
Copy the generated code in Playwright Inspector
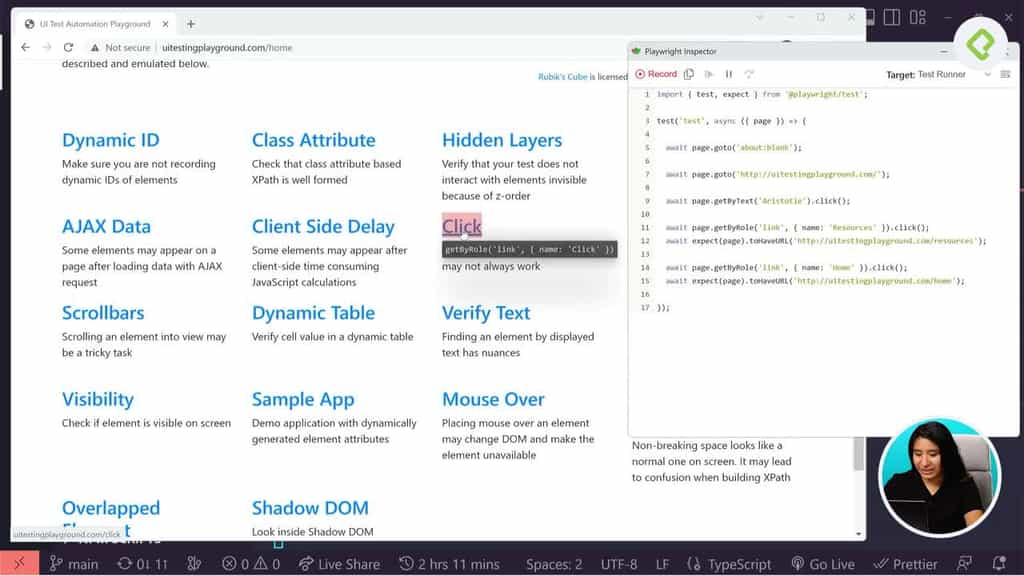click(689, 74)
